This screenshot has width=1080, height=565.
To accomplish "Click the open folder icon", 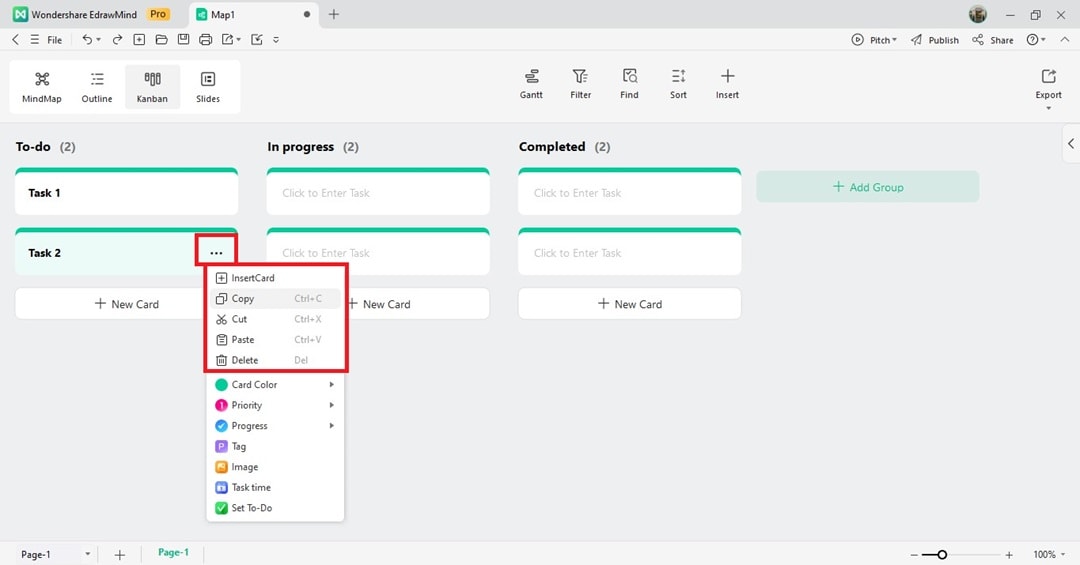I will (161, 40).
